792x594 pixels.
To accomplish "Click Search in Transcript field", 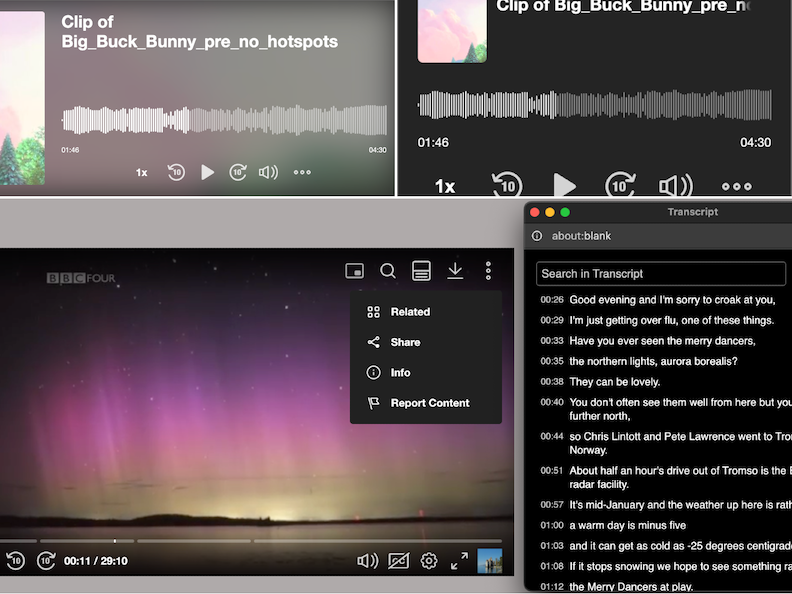I will 661,274.
